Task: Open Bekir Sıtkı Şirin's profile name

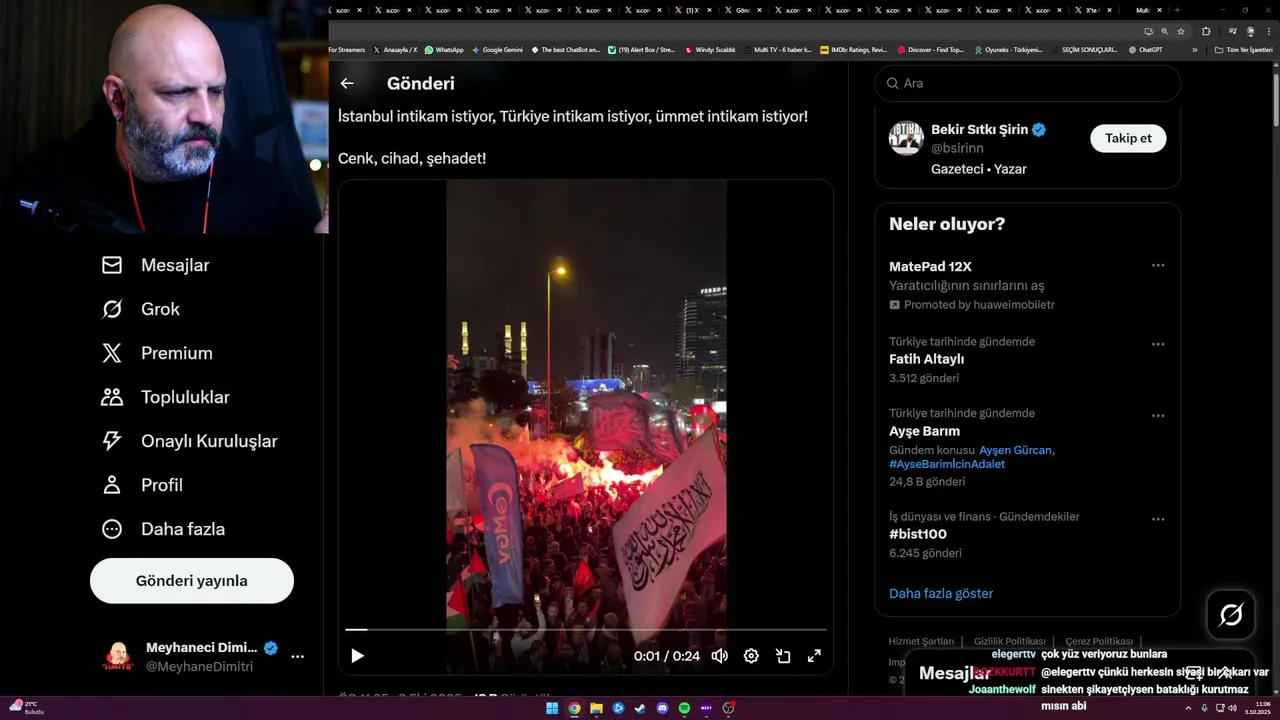Action: point(979,129)
